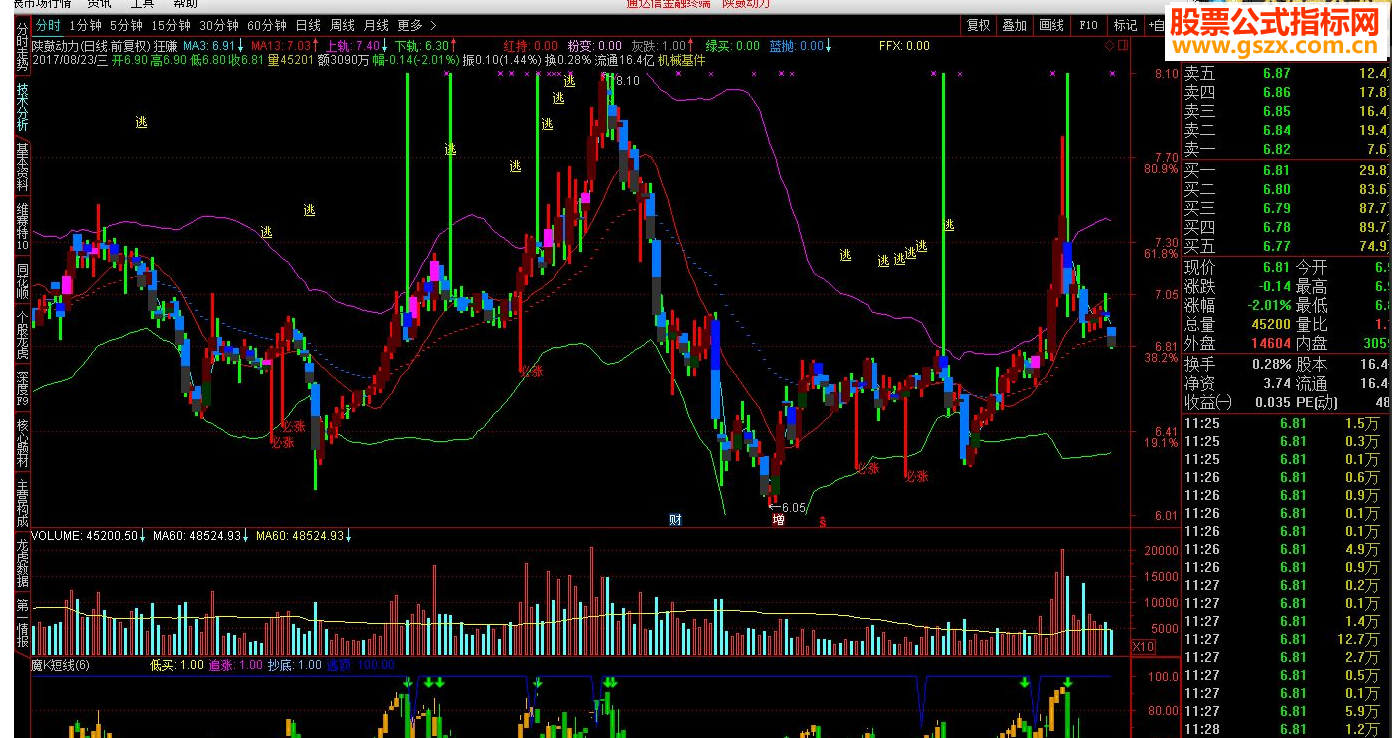Click the FFX: 0.00 indicator label
Viewport: 1392px width, 738px height.
coord(904,45)
